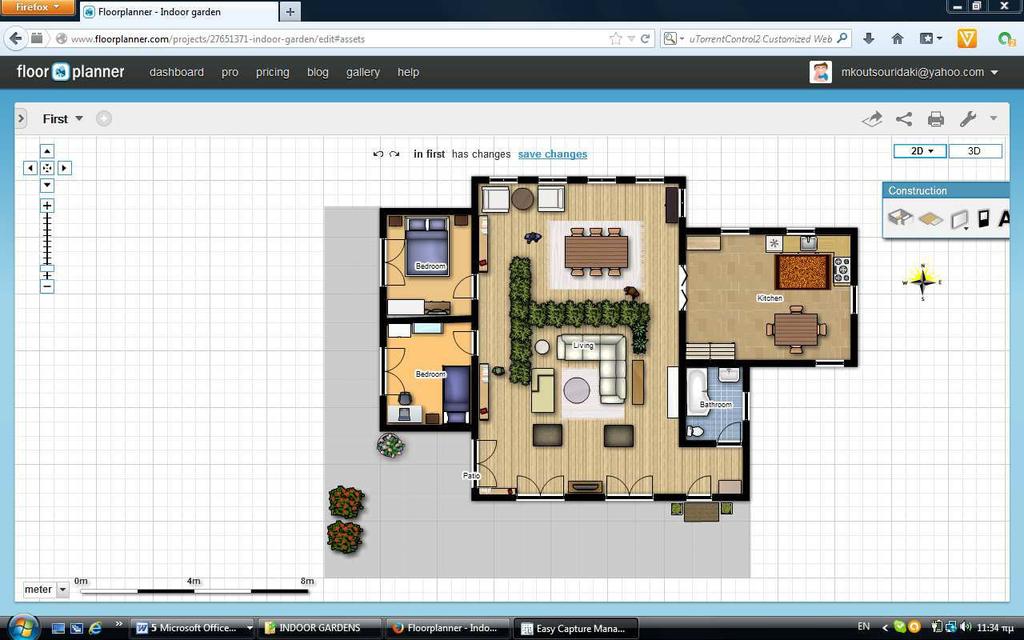
Task: Open the gallery menu item
Action: [362, 72]
